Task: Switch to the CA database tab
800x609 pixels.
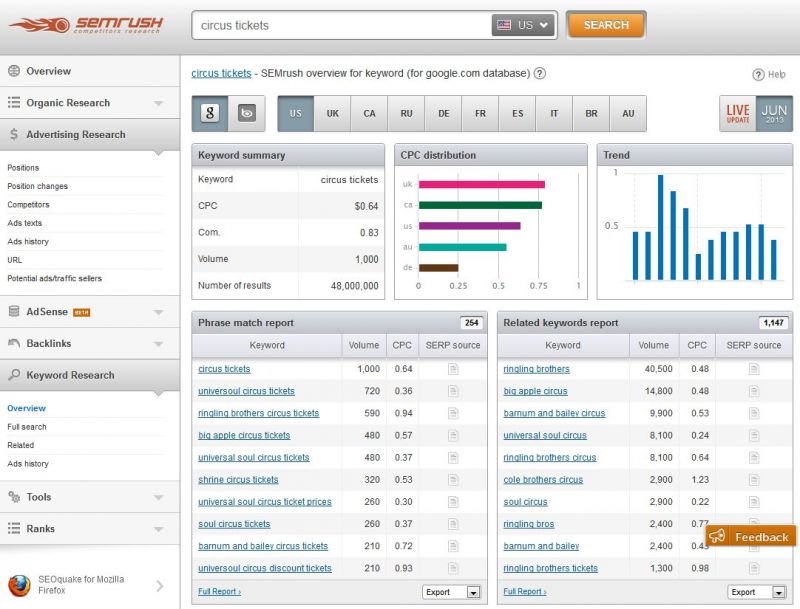Action: click(x=369, y=113)
